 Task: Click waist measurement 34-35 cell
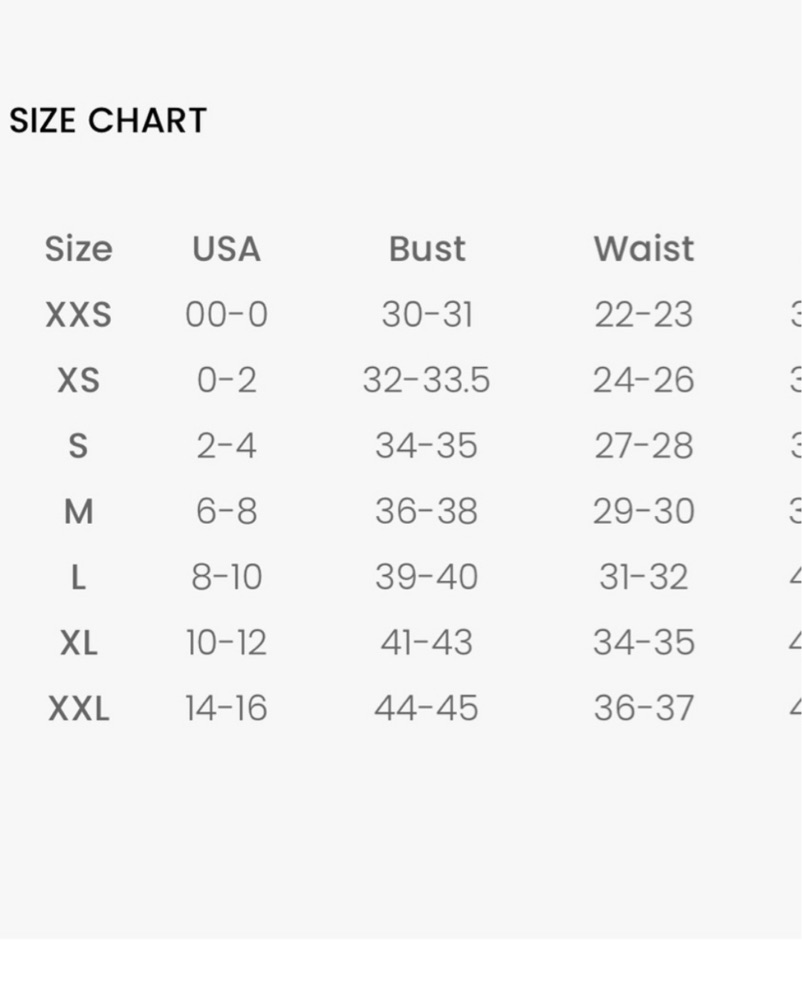point(644,642)
